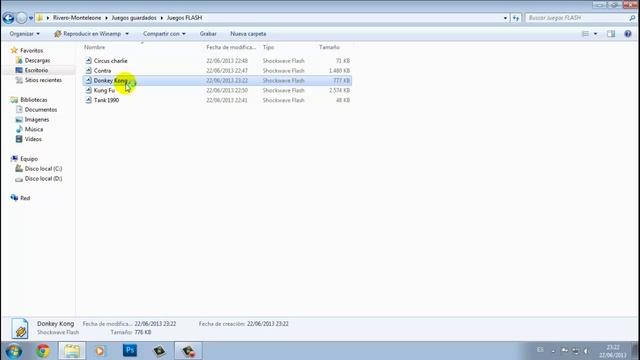This screenshot has width=640, height=360.
Task: Select the Tank 1990 file
Action: 217,100
